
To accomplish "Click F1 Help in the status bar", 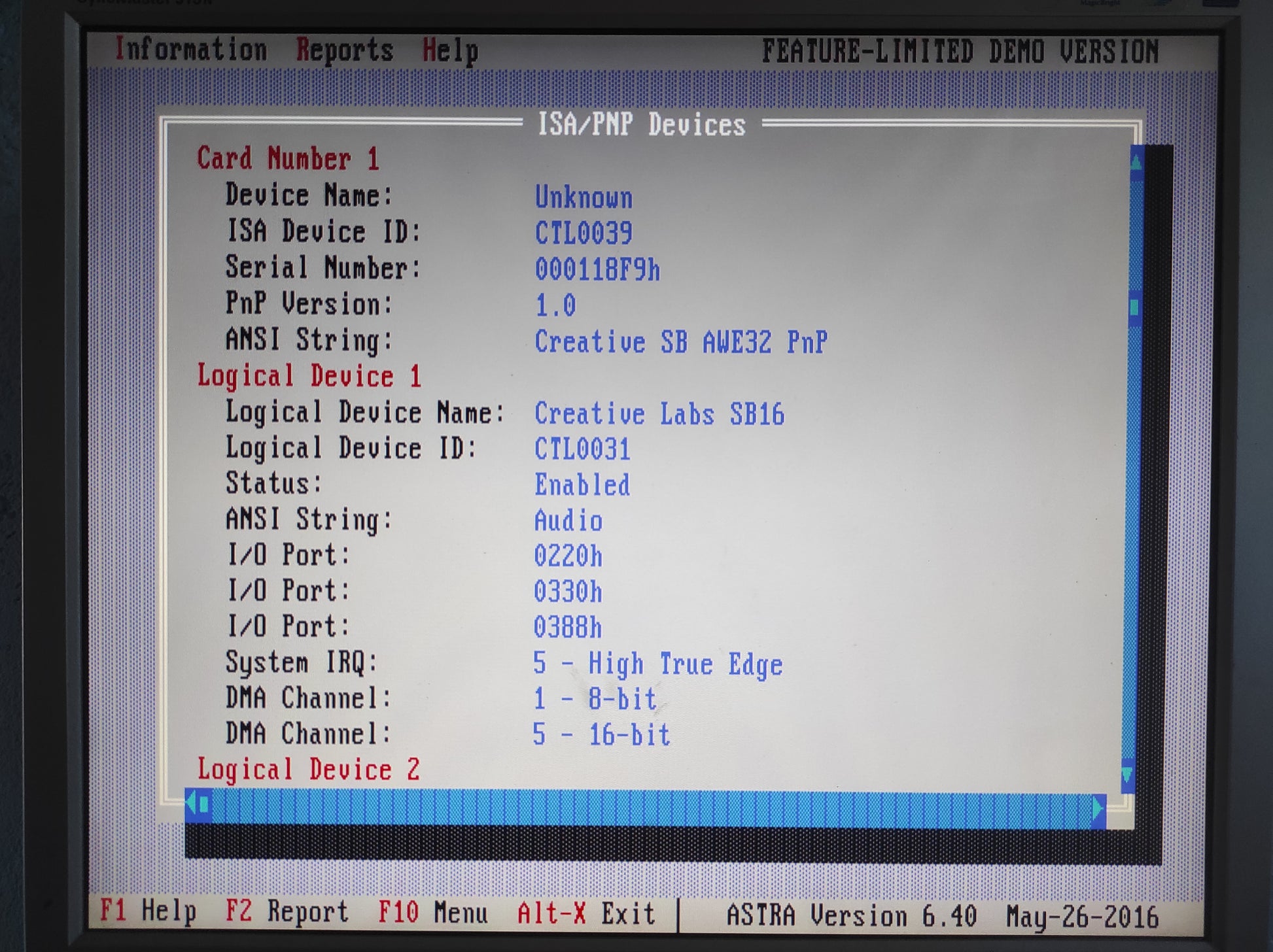I will pos(148,911).
